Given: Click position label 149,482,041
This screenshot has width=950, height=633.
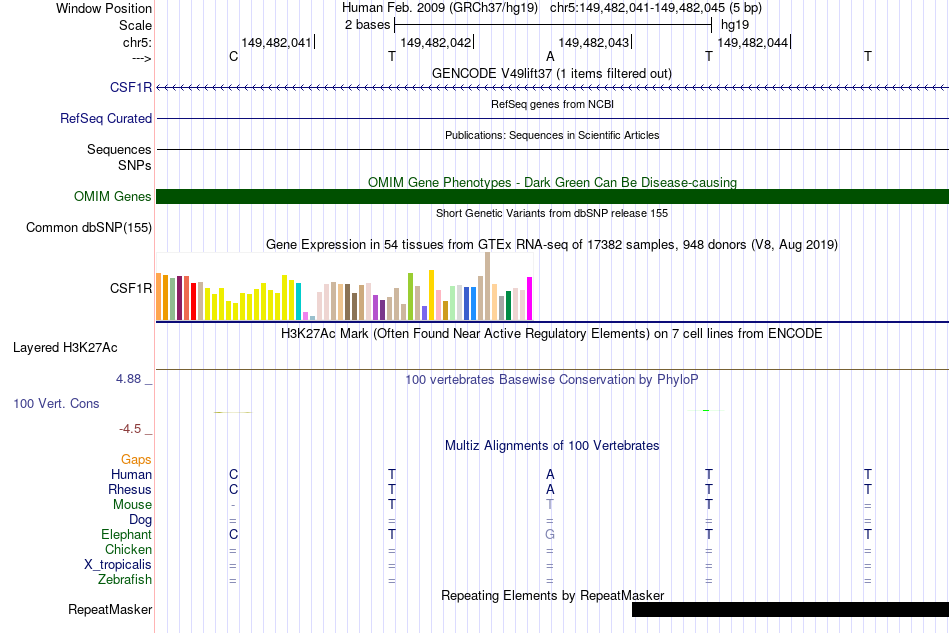Looking at the screenshot, I should [276, 42].
